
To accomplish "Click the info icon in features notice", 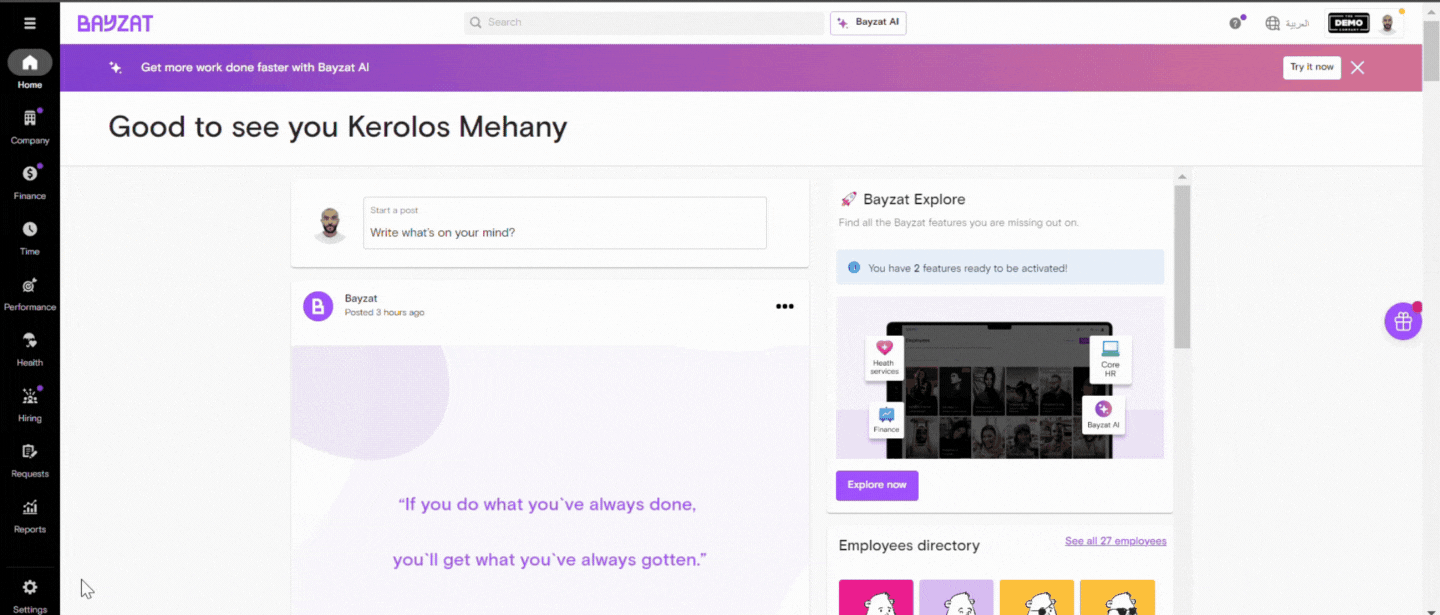I will point(854,267).
